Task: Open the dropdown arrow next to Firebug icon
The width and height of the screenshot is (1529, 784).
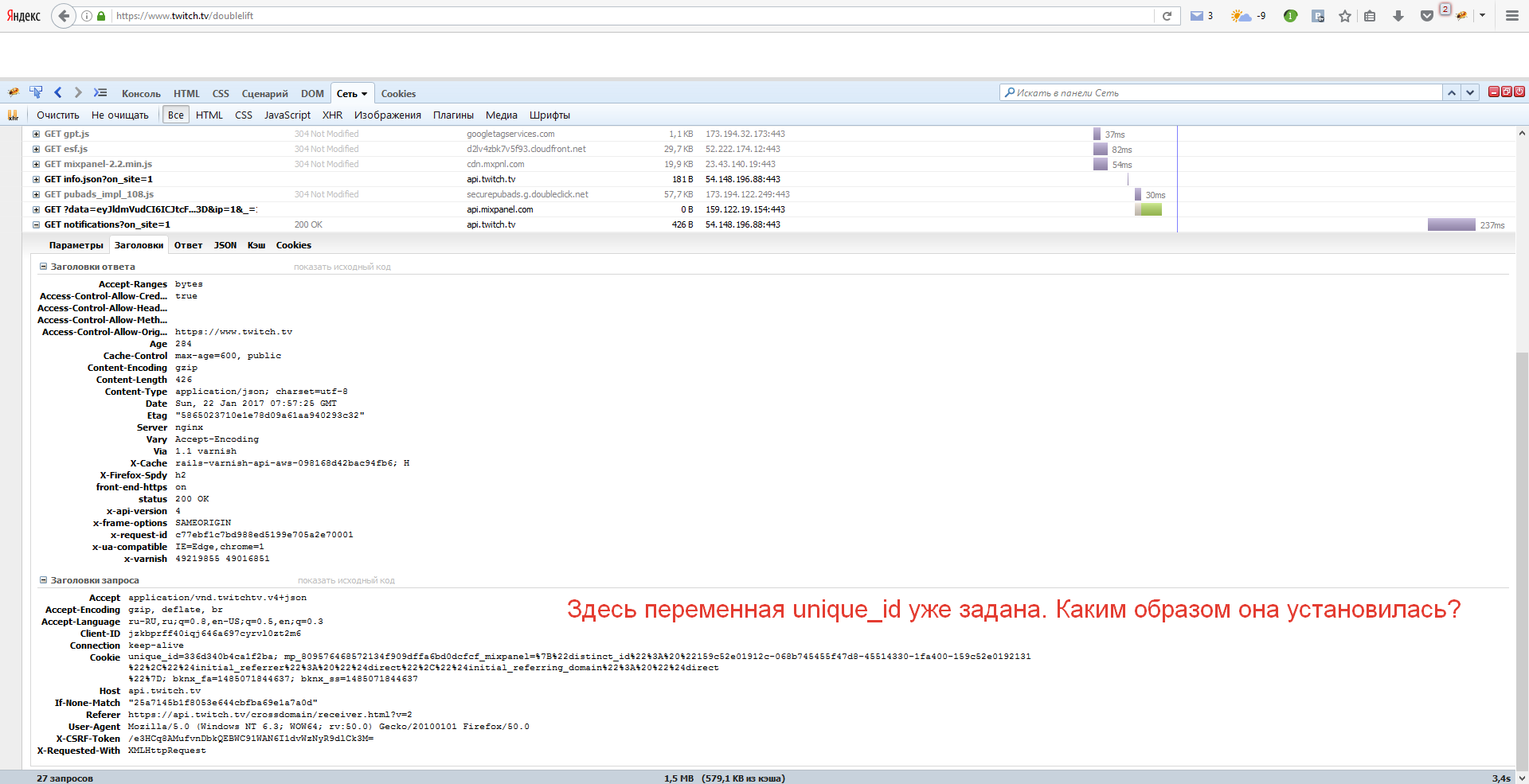Action: 1482,15
